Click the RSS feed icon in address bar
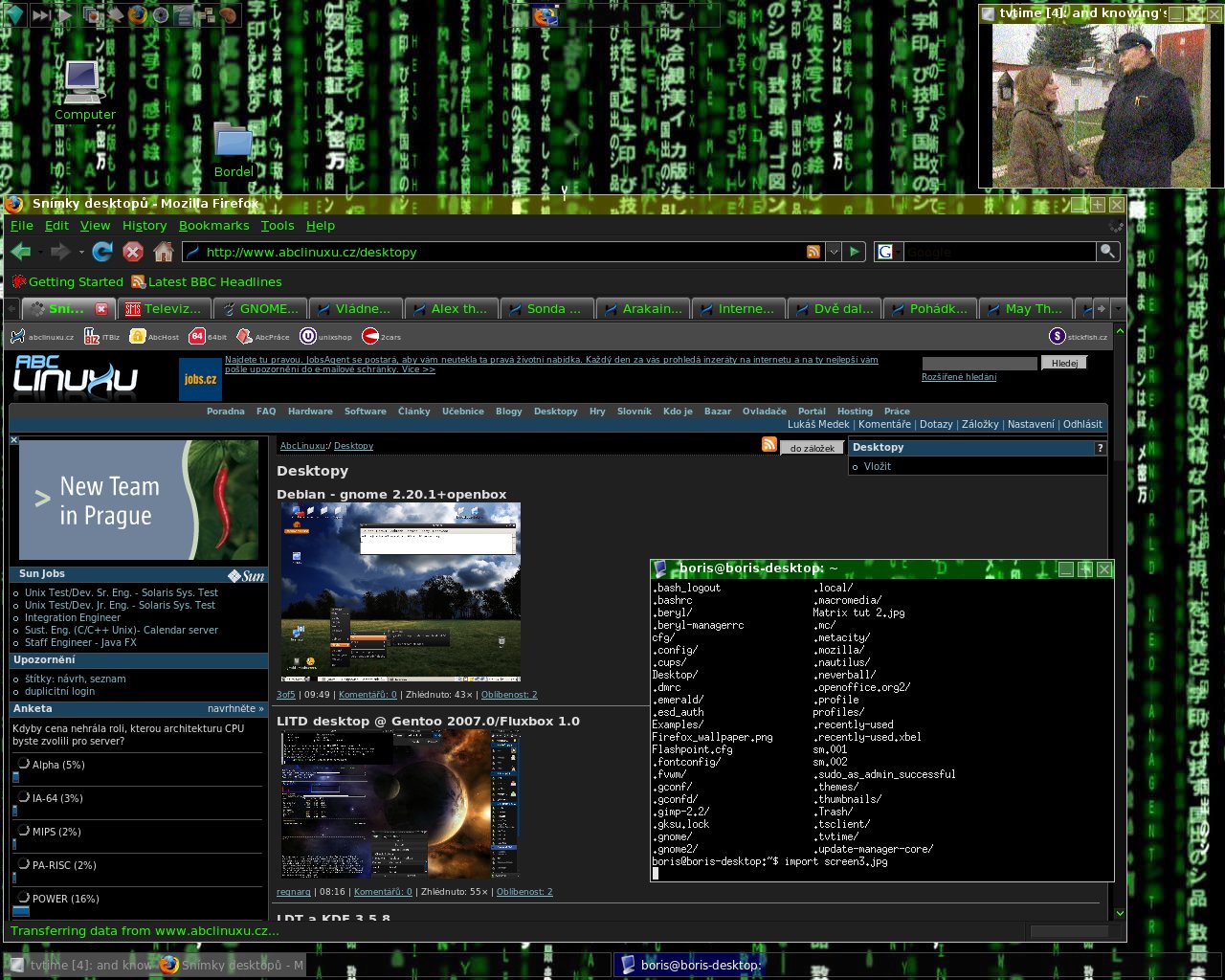 [x=813, y=252]
